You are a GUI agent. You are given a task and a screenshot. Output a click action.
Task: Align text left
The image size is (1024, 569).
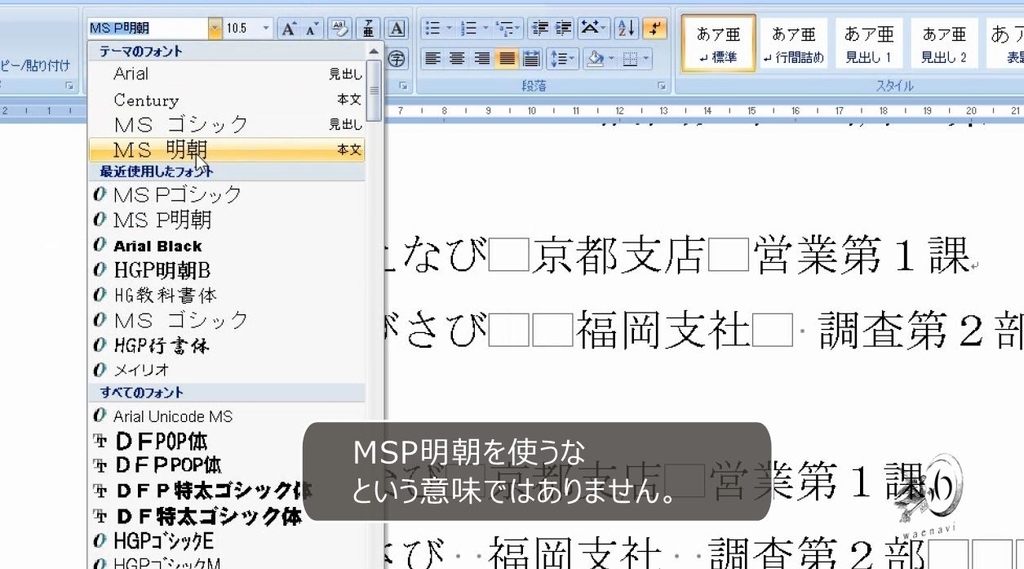coord(432,59)
